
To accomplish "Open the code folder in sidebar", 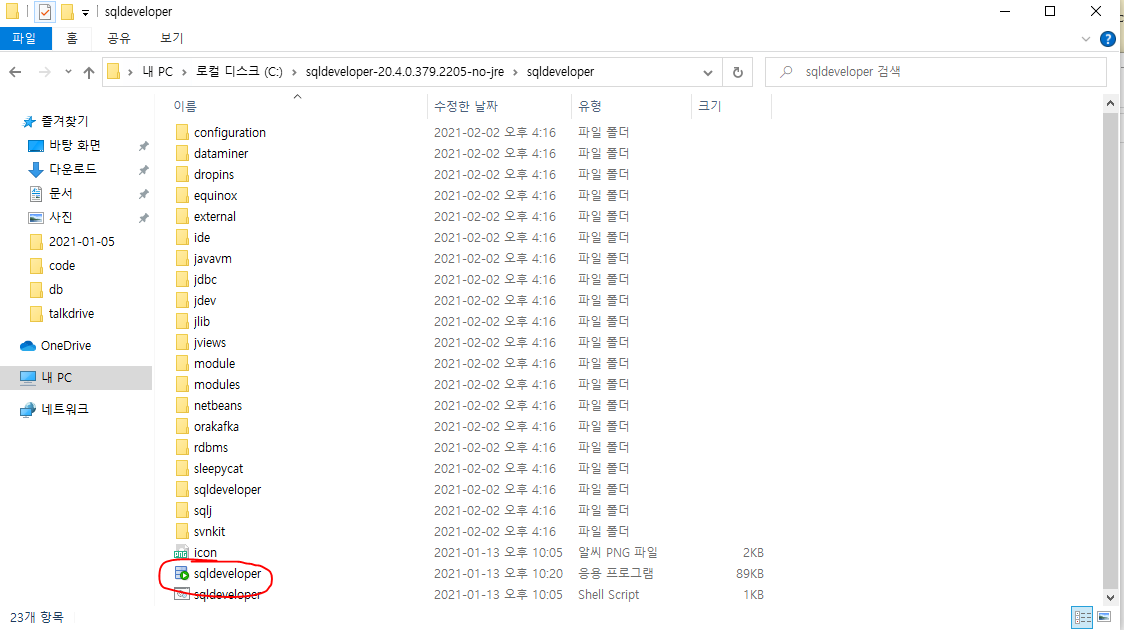I will [62, 266].
